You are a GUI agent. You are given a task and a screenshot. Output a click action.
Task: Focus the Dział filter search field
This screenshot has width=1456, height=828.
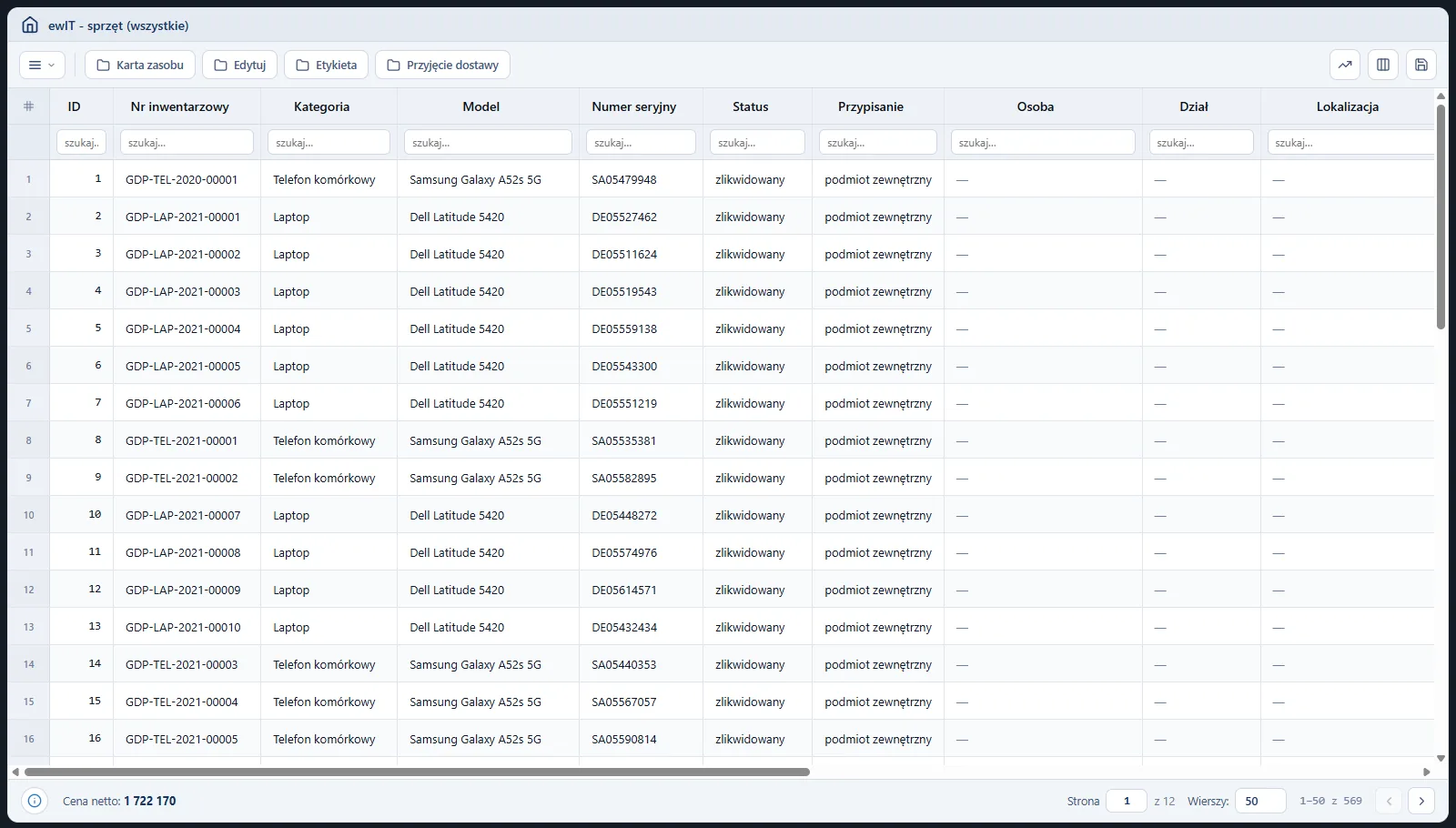pos(1201,142)
